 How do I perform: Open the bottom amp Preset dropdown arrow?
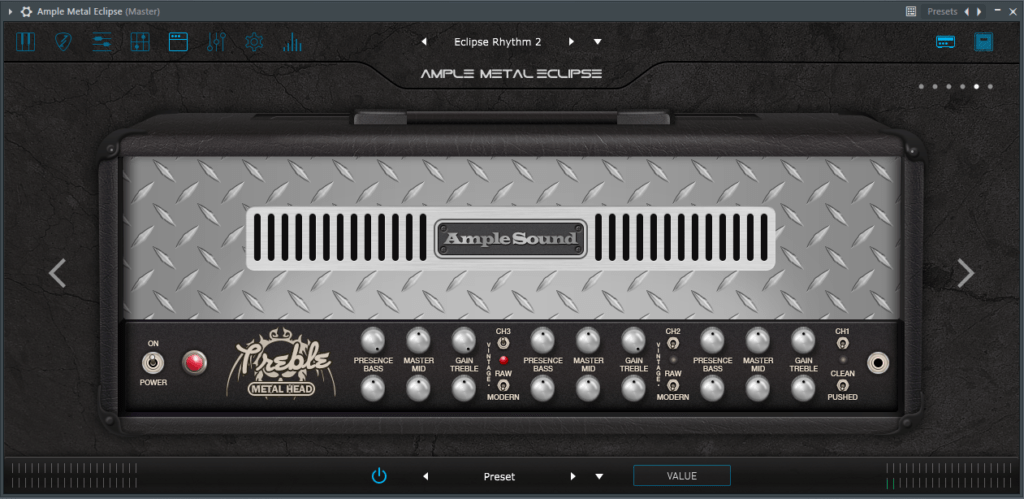(x=599, y=476)
